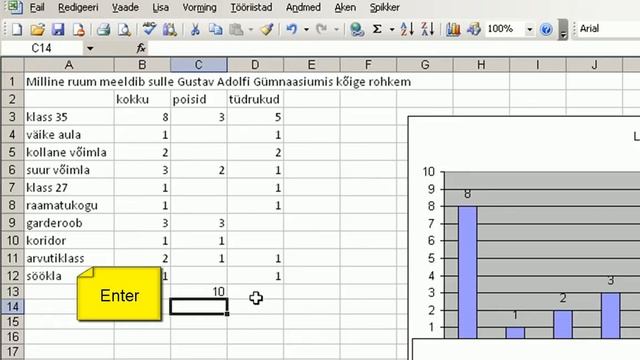Click header cell 'tüdrukud'
This screenshot has width=640, height=360.
(255, 100)
